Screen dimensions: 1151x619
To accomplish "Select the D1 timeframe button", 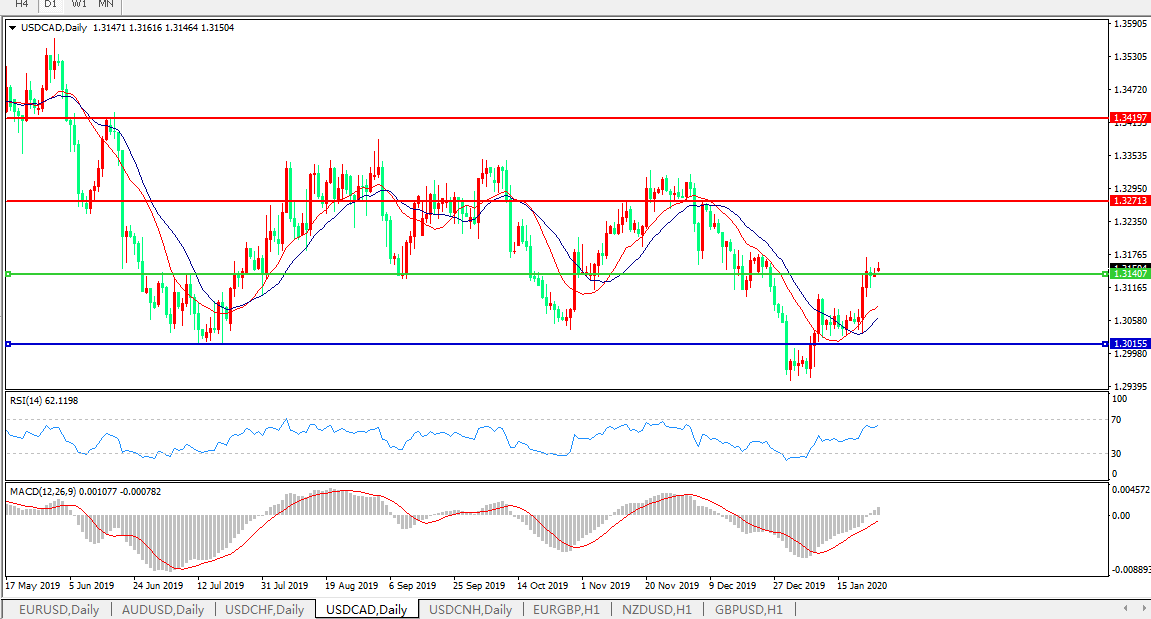I will 50,4.
